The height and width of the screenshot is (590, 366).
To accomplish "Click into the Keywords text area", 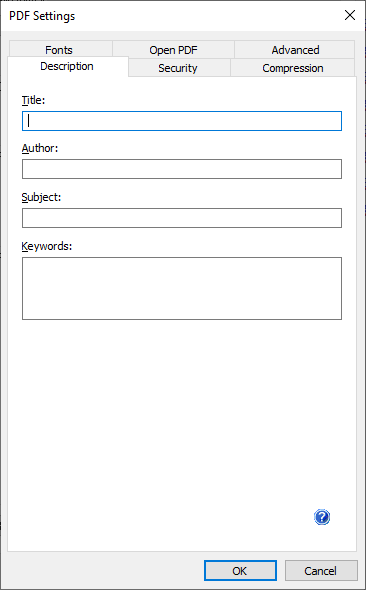I will (182, 288).
